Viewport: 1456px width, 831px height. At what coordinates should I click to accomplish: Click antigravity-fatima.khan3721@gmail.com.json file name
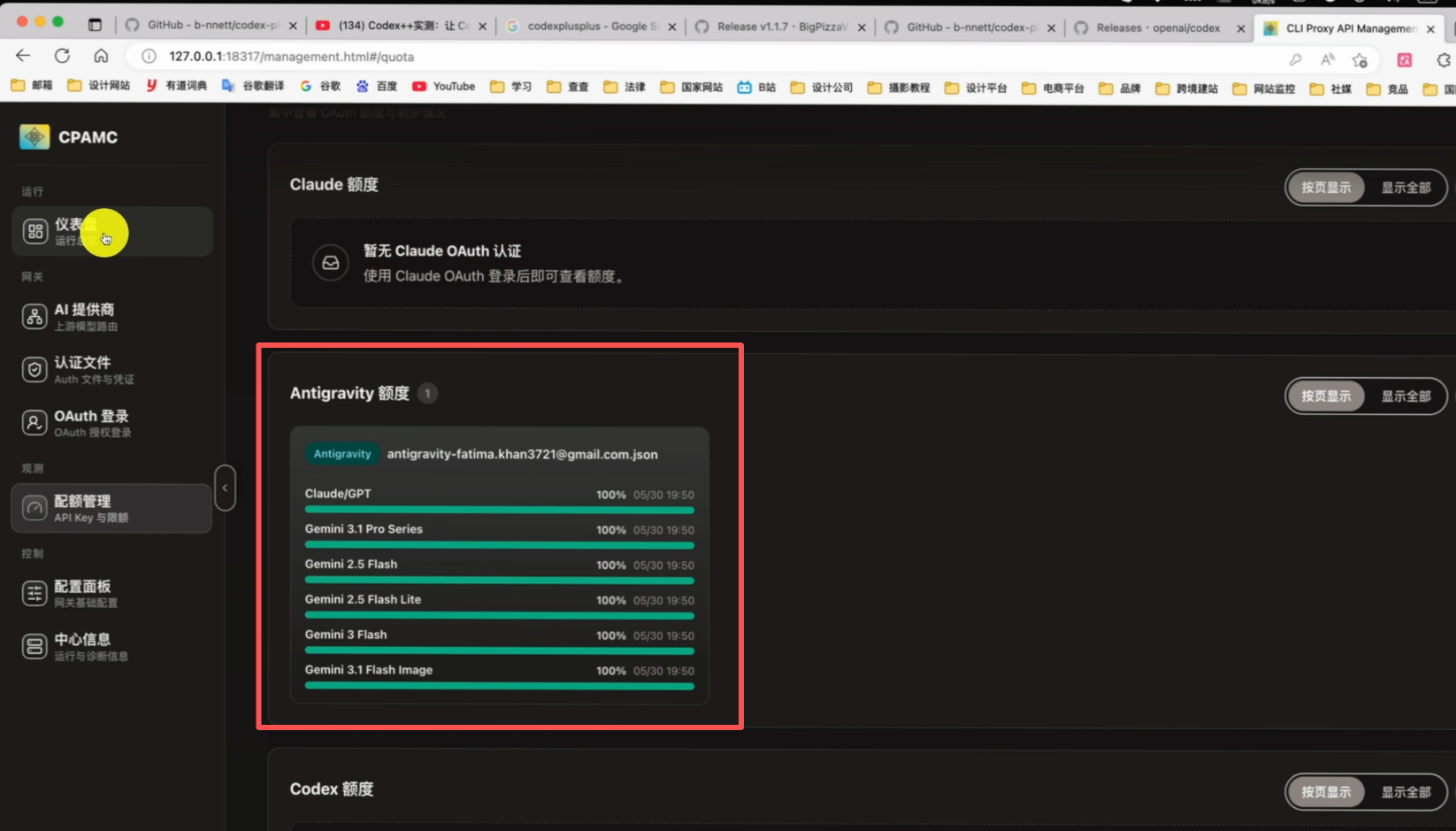522,454
